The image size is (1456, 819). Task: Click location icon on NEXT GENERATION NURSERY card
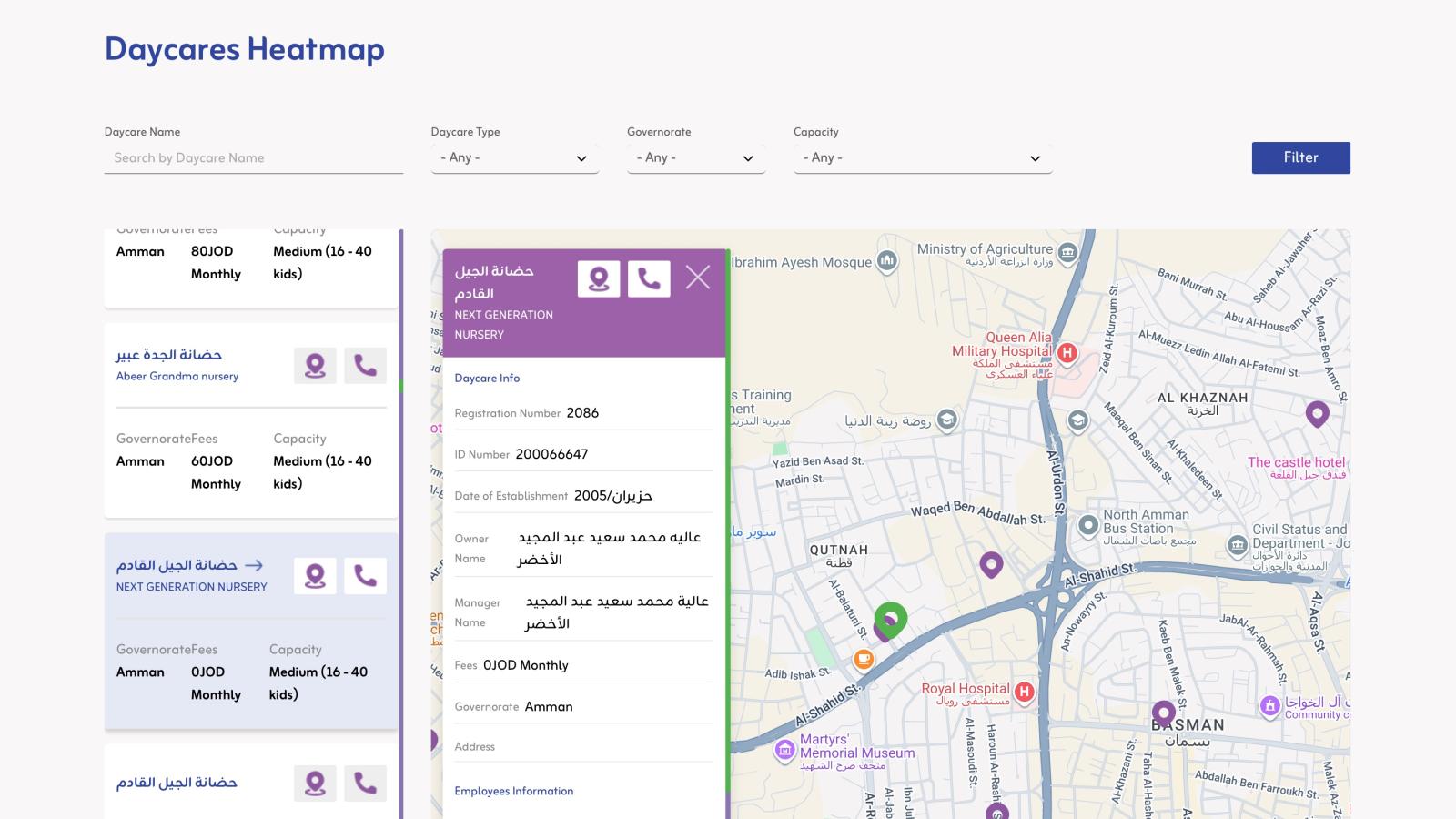point(315,576)
